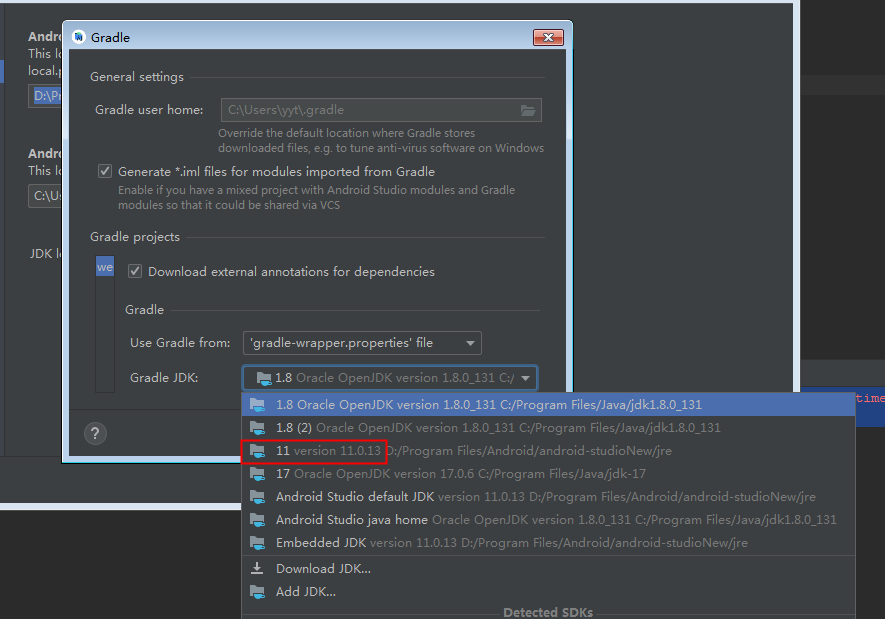
Task: Click the download icon beside Download JDK
Action: point(258,568)
